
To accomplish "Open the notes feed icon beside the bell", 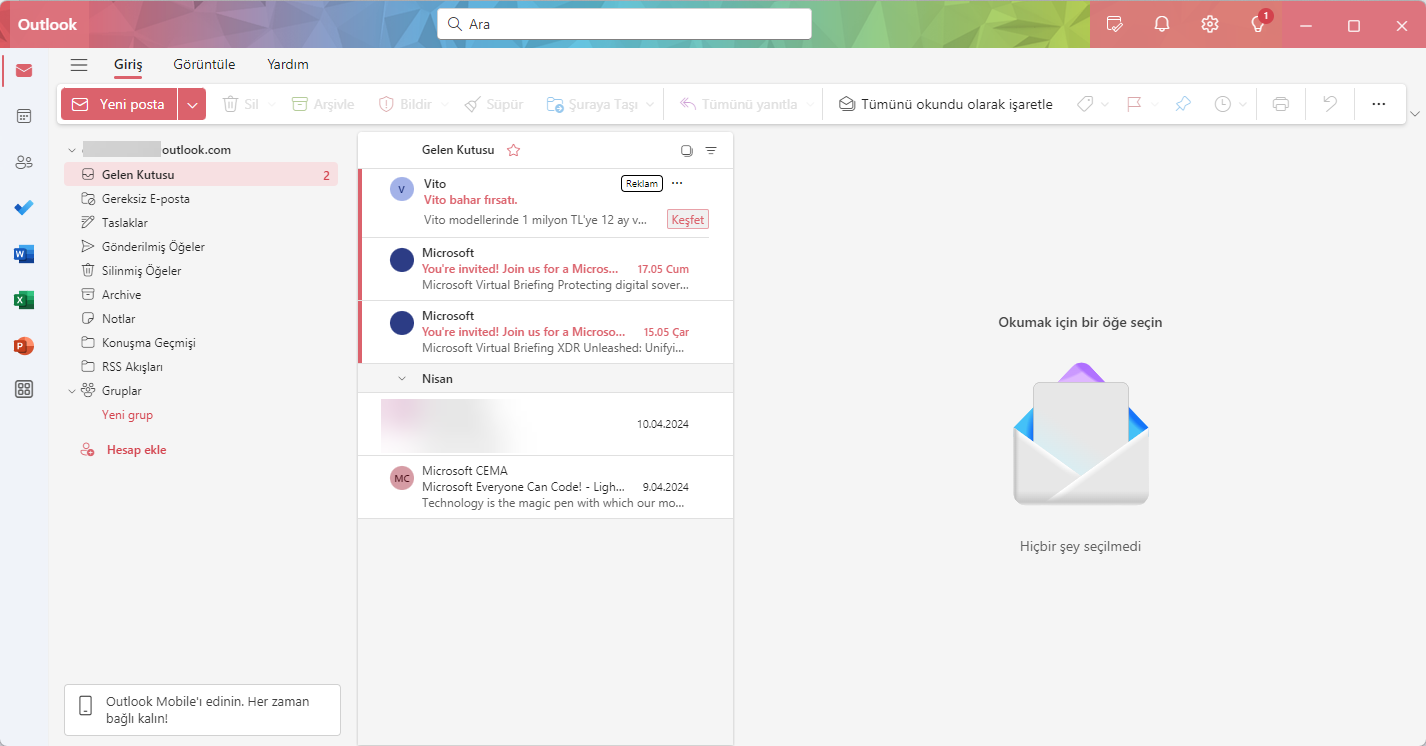I will pyautogui.click(x=1114, y=24).
